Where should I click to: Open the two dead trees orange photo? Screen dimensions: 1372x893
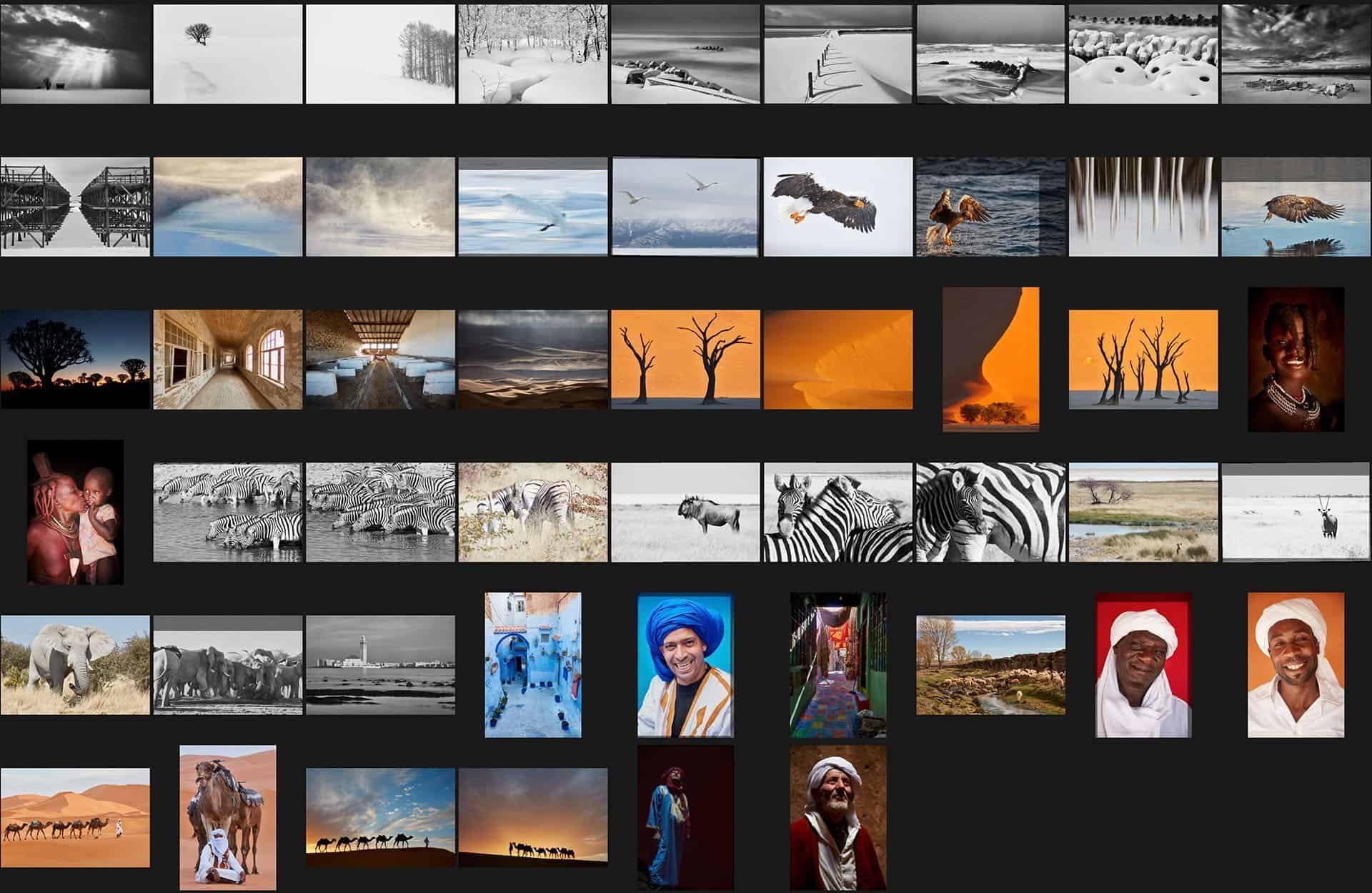[685, 360]
